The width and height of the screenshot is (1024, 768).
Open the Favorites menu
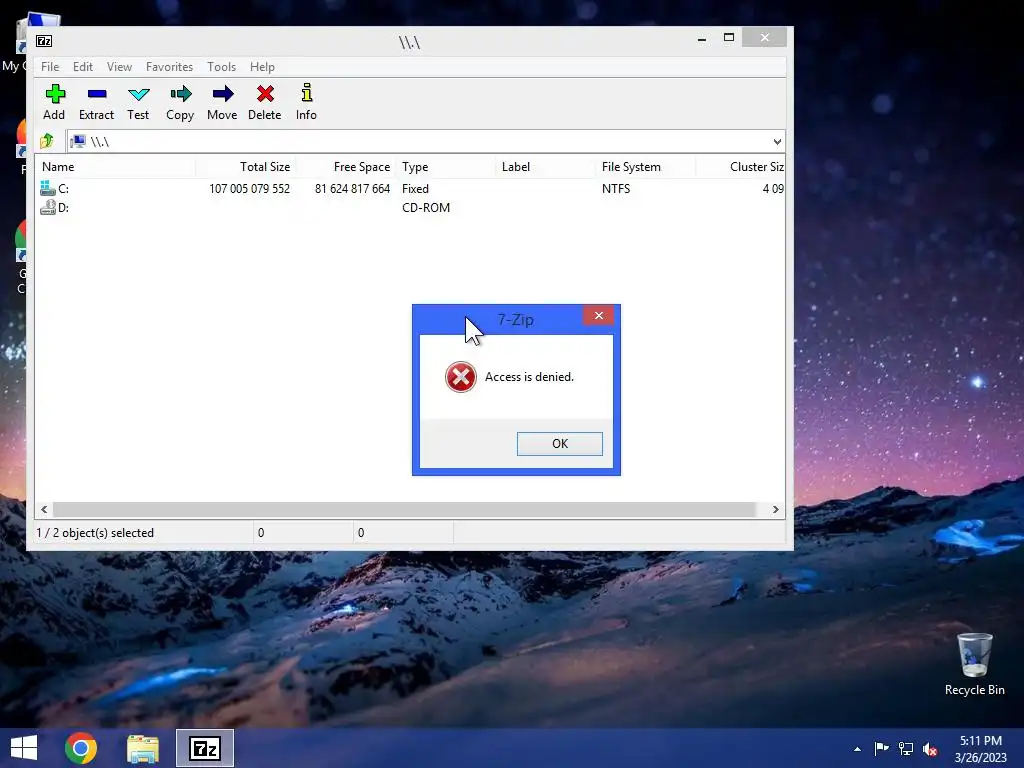tap(169, 67)
